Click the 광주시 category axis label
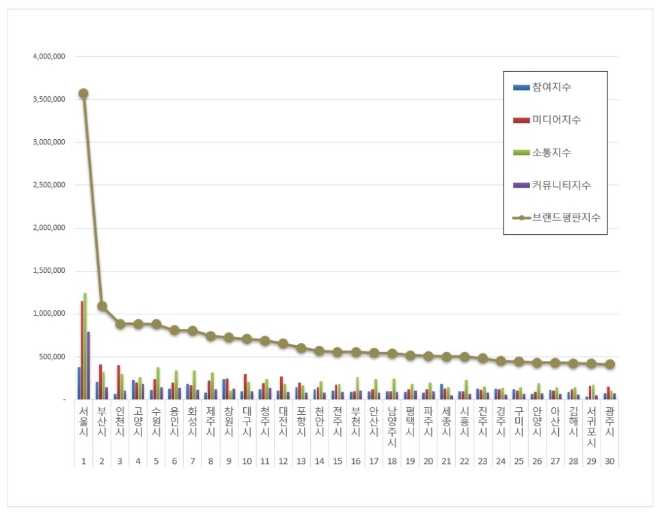This screenshot has height=515, width=660. point(610,416)
